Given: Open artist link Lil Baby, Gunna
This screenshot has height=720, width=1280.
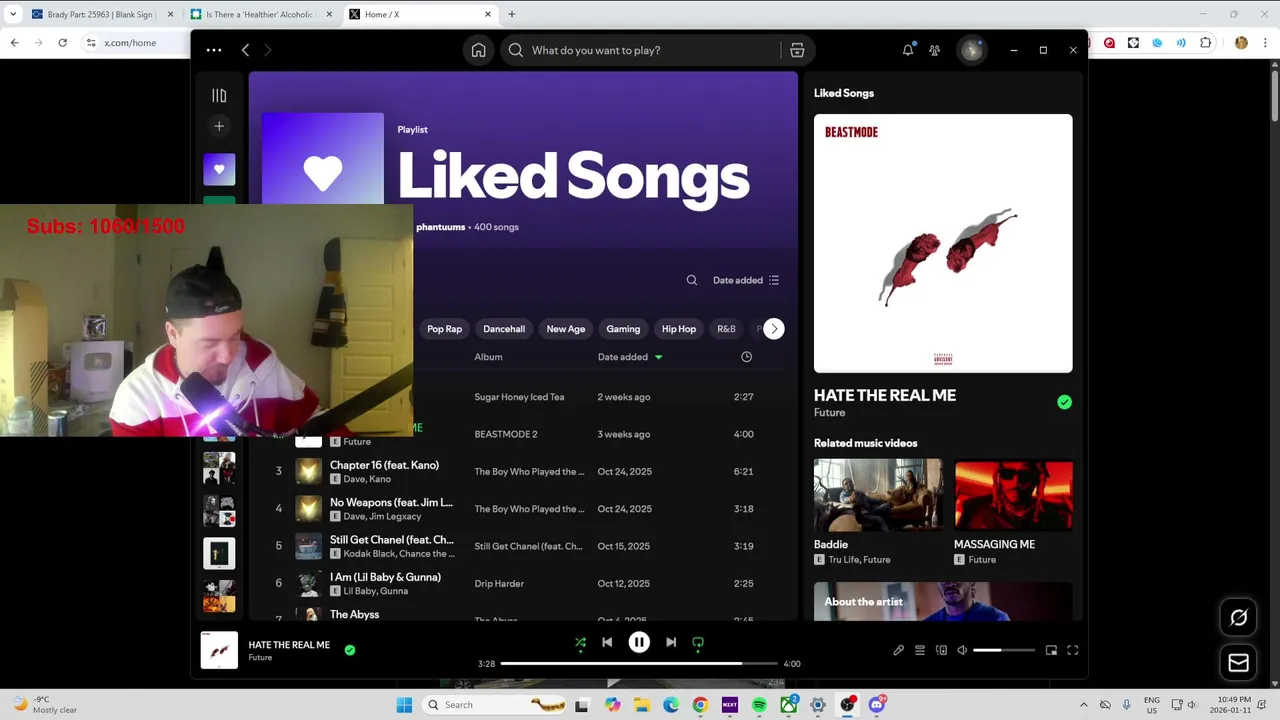Looking at the screenshot, I should pos(375,591).
